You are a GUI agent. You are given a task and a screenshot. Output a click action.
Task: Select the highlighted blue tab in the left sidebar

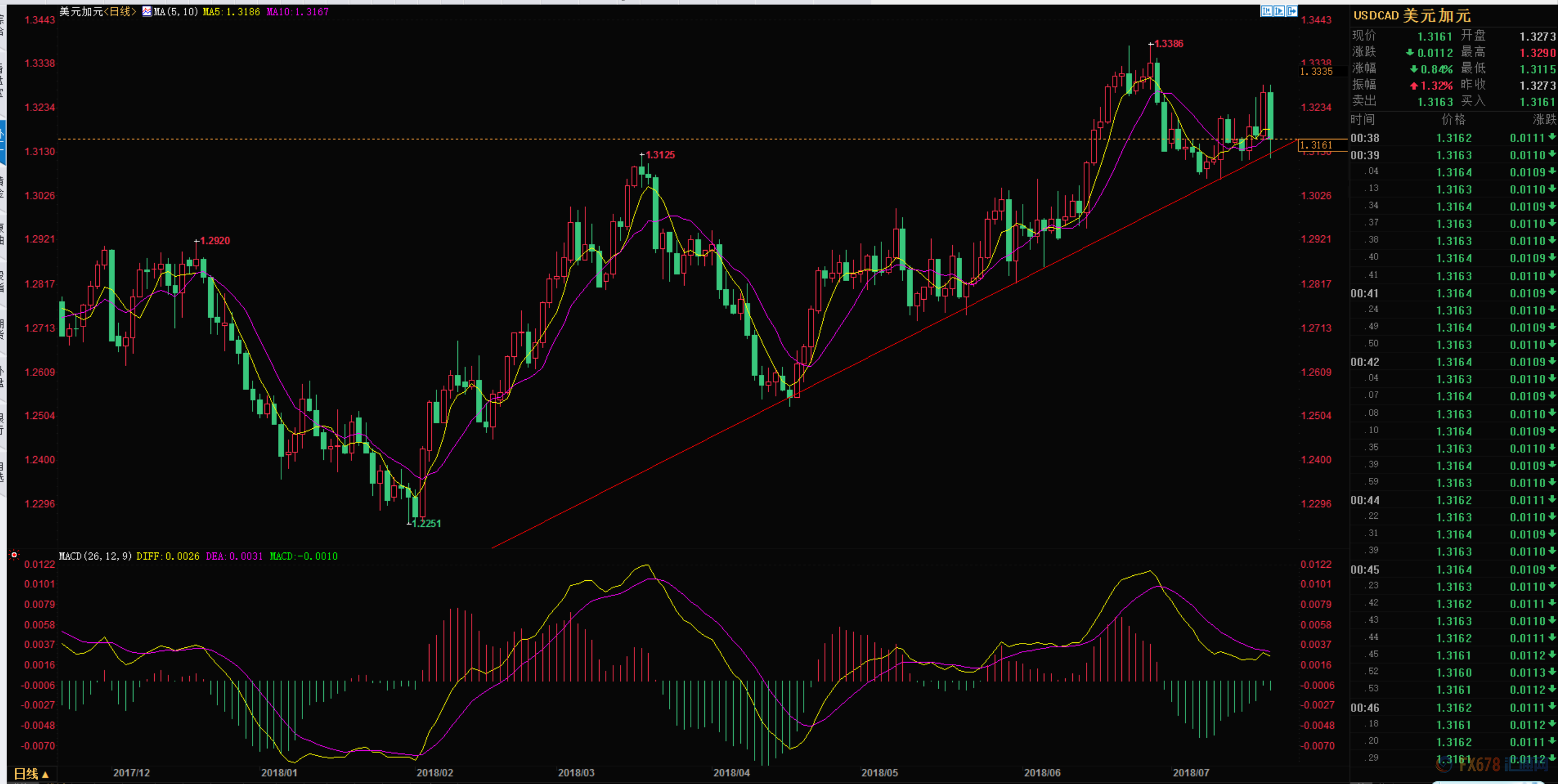point(2,142)
